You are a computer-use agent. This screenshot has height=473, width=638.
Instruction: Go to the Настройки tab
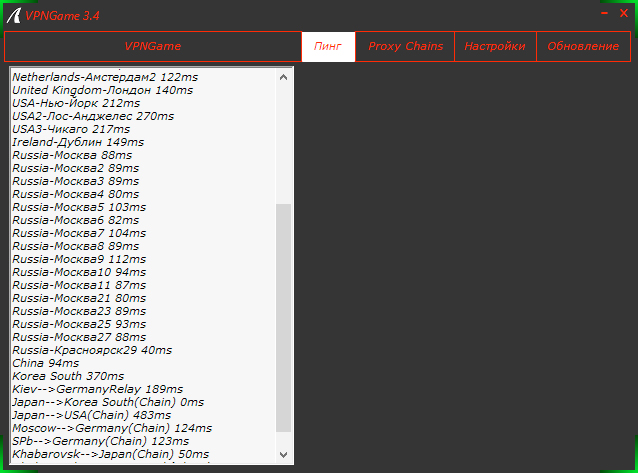coord(495,46)
